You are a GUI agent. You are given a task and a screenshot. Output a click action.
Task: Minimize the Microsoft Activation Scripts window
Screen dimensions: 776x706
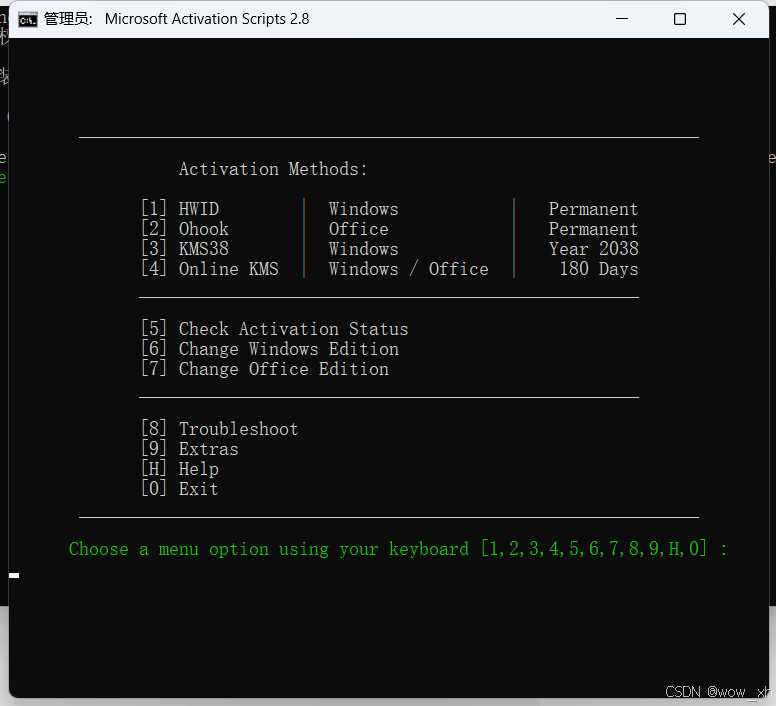(622, 19)
